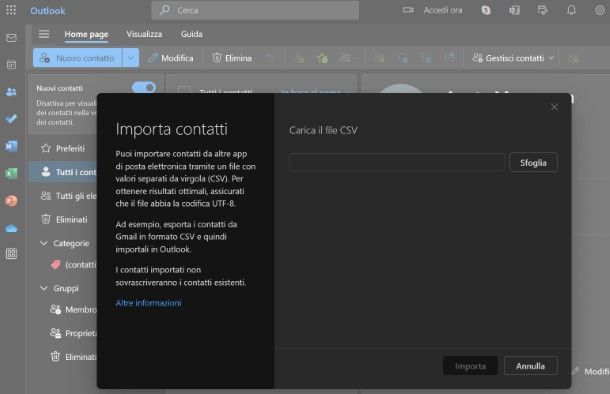The image size is (610, 394).
Task: Click the Importa button
Action: (x=470, y=366)
